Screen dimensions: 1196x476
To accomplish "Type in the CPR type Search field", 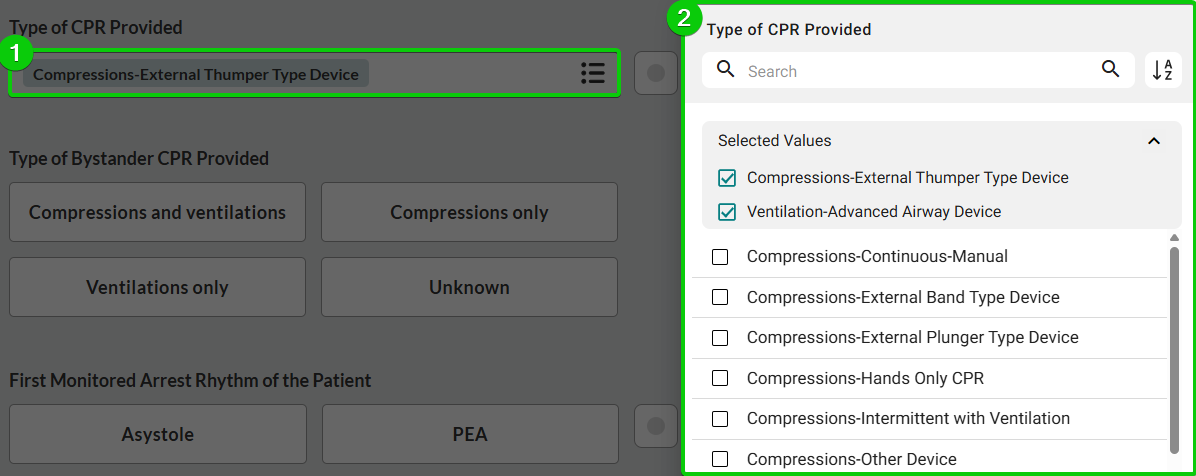I will tap(920, 71).
